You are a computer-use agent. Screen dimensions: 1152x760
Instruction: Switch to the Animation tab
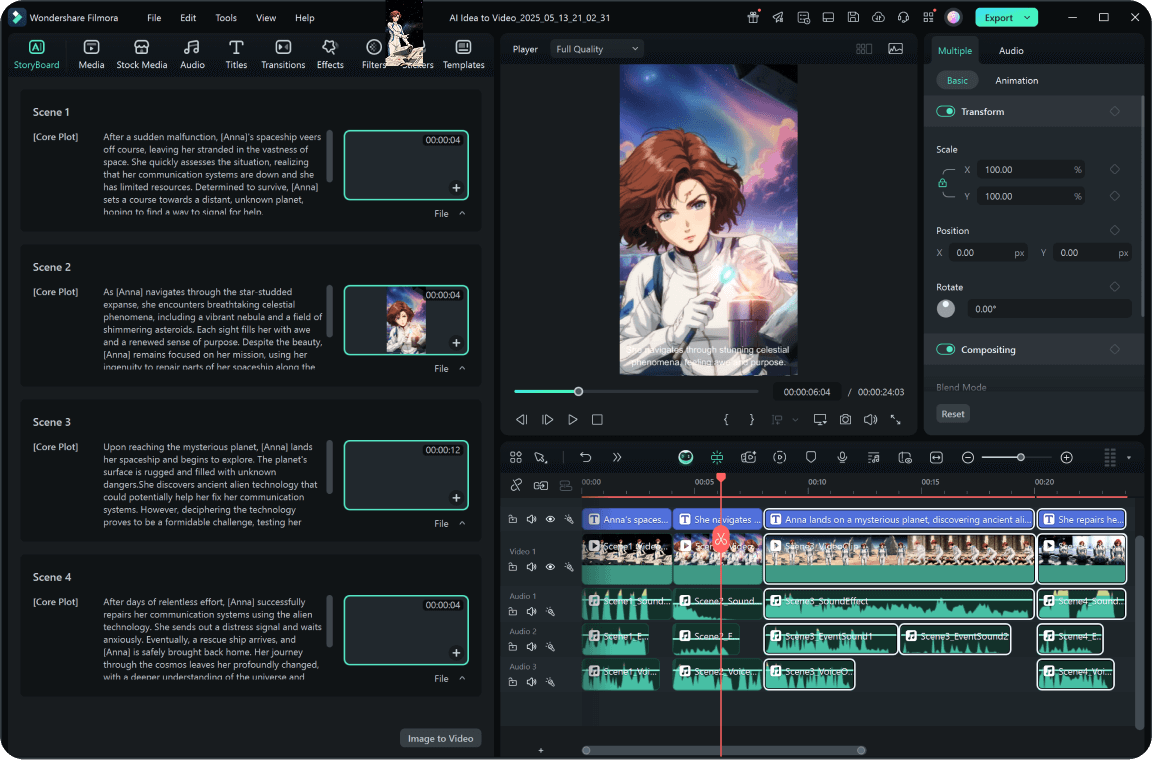(1016, 81)
